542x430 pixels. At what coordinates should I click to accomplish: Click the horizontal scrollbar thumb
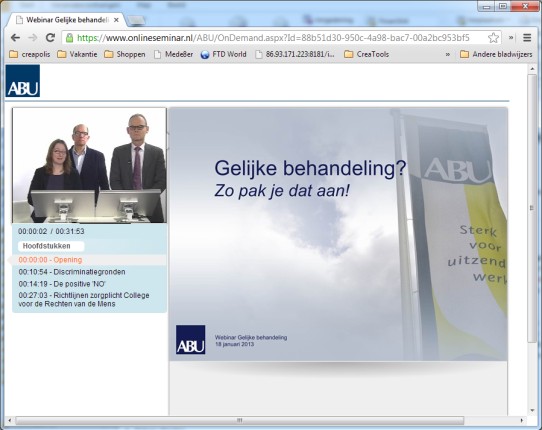(240, 421)
